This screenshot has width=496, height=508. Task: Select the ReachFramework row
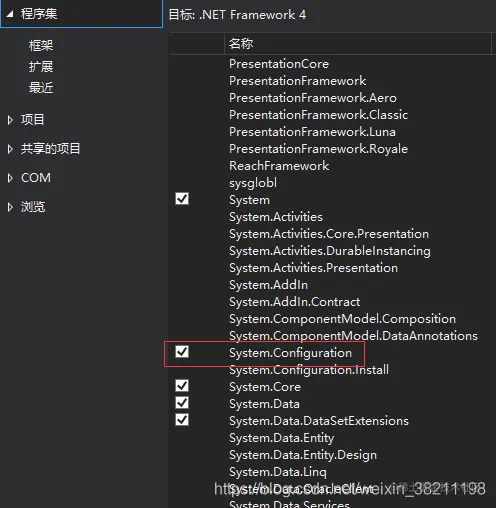point(279,166)
